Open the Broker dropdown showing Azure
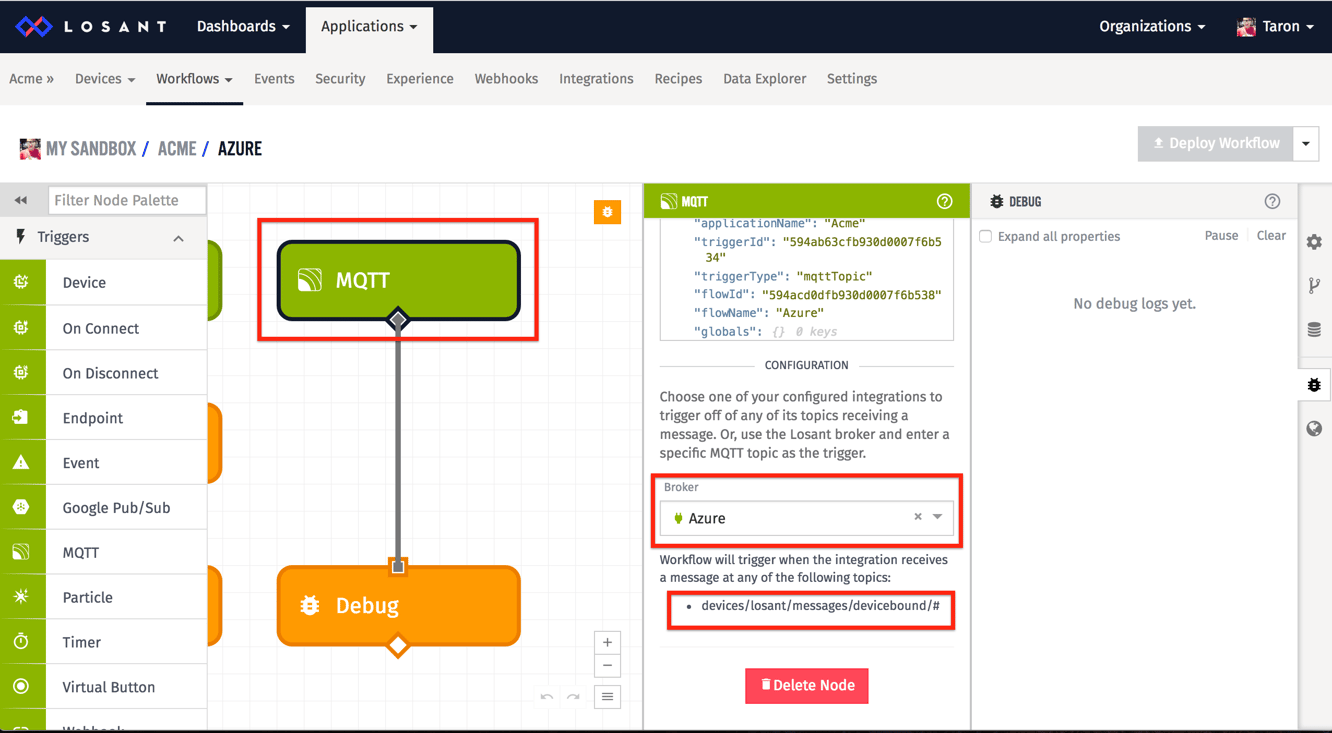1332x733 pixels. [935, 518]
